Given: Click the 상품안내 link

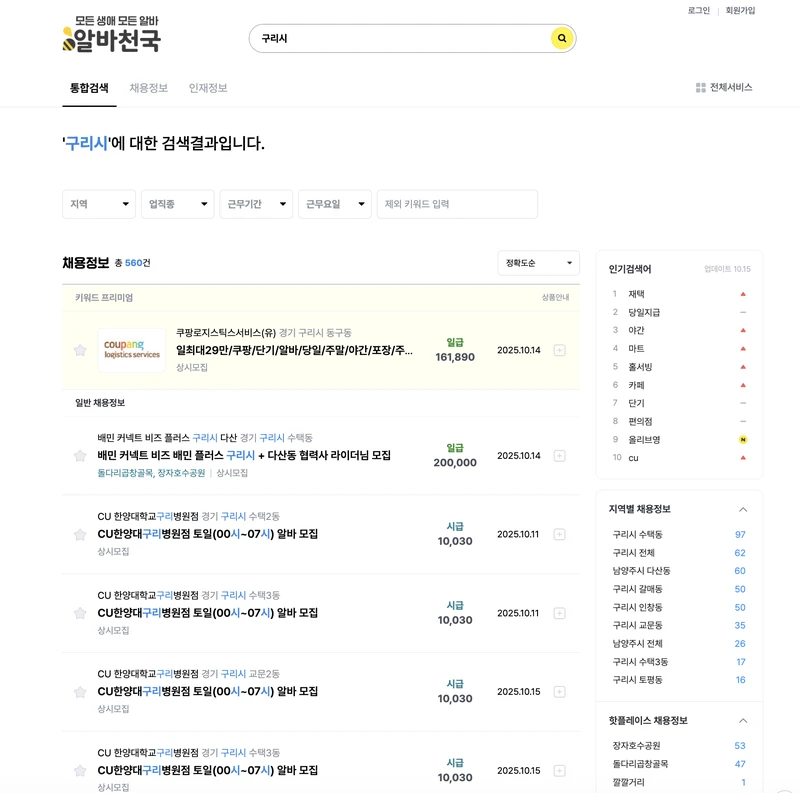Looking at the screenshot, I should click(555, 298).
